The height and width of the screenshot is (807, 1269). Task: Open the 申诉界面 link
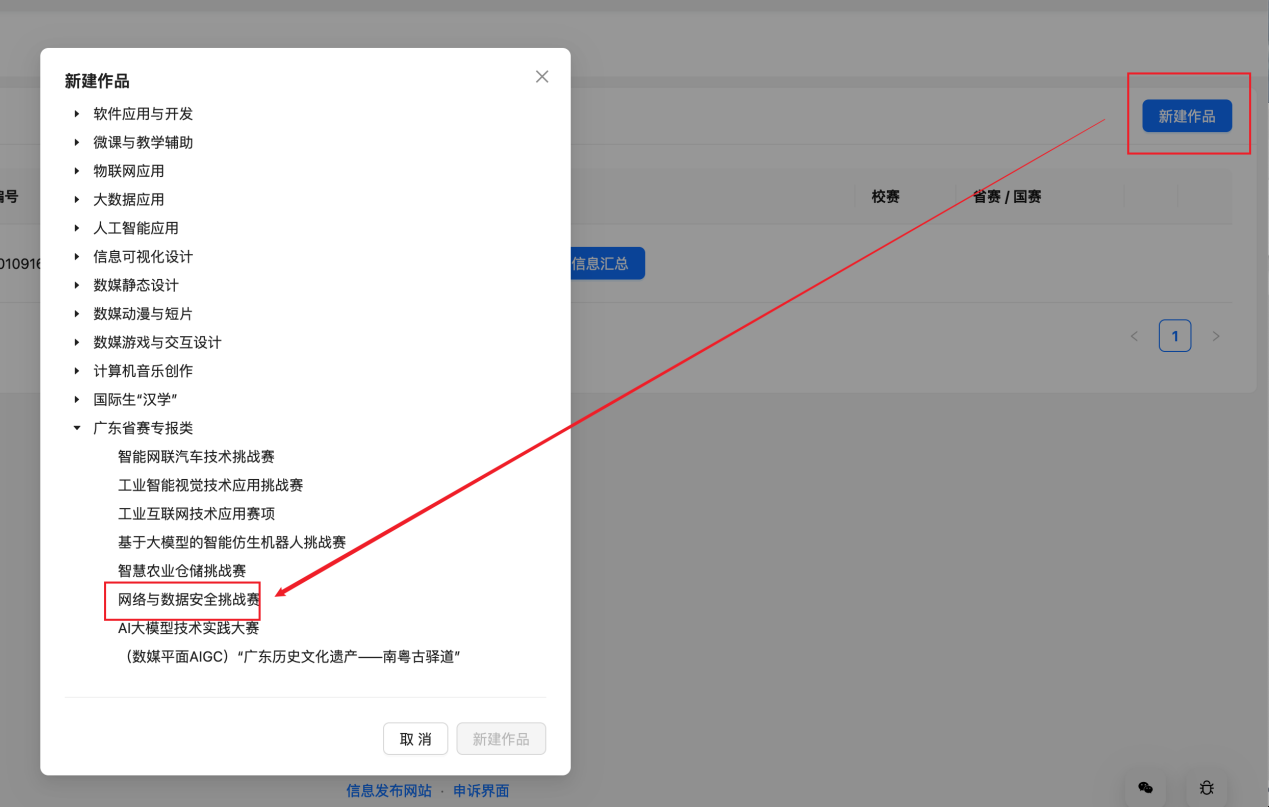[481, 791]
